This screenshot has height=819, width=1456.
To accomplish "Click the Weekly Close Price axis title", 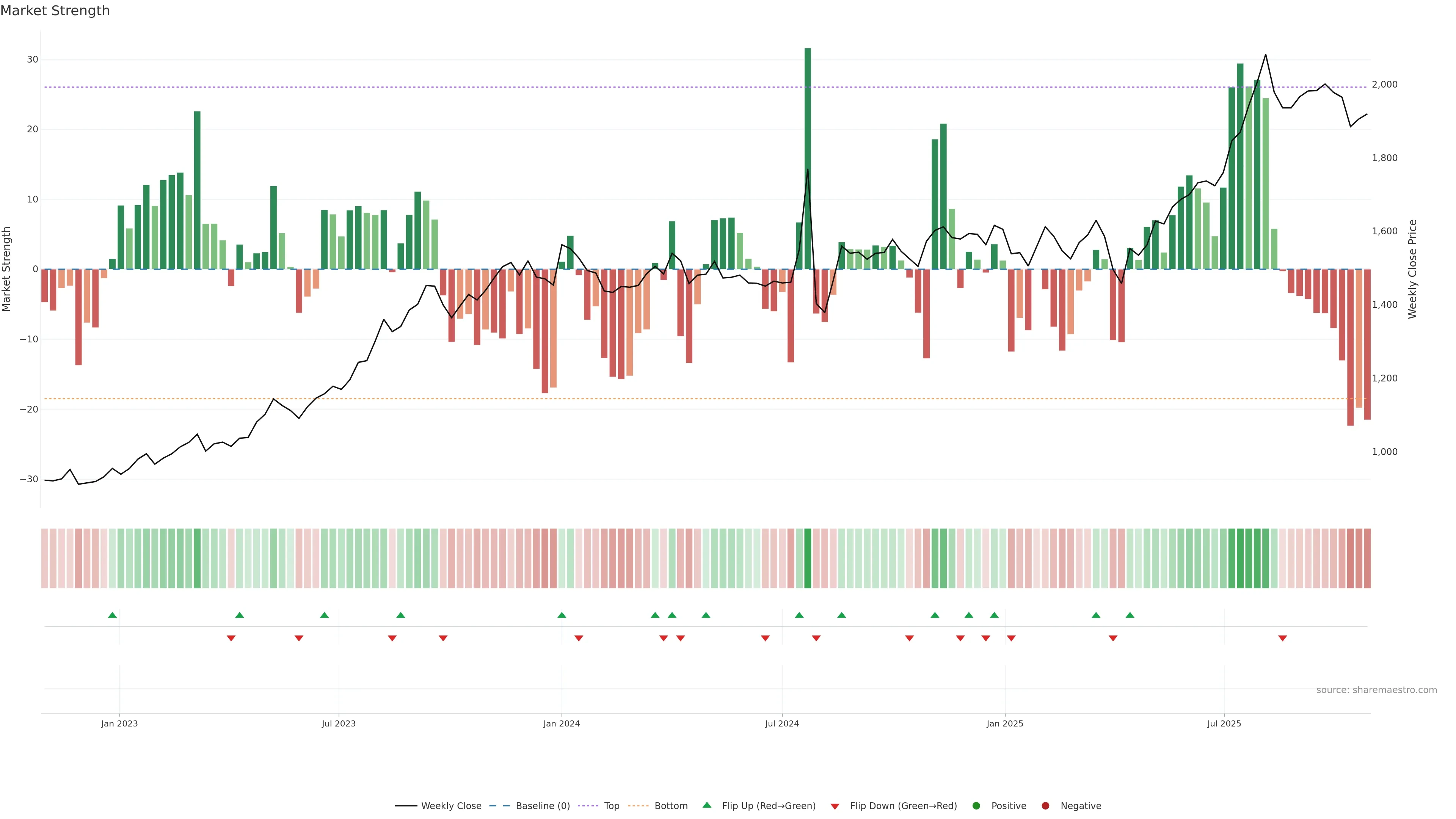I will pyautogui.click(x=1412, y=269).
